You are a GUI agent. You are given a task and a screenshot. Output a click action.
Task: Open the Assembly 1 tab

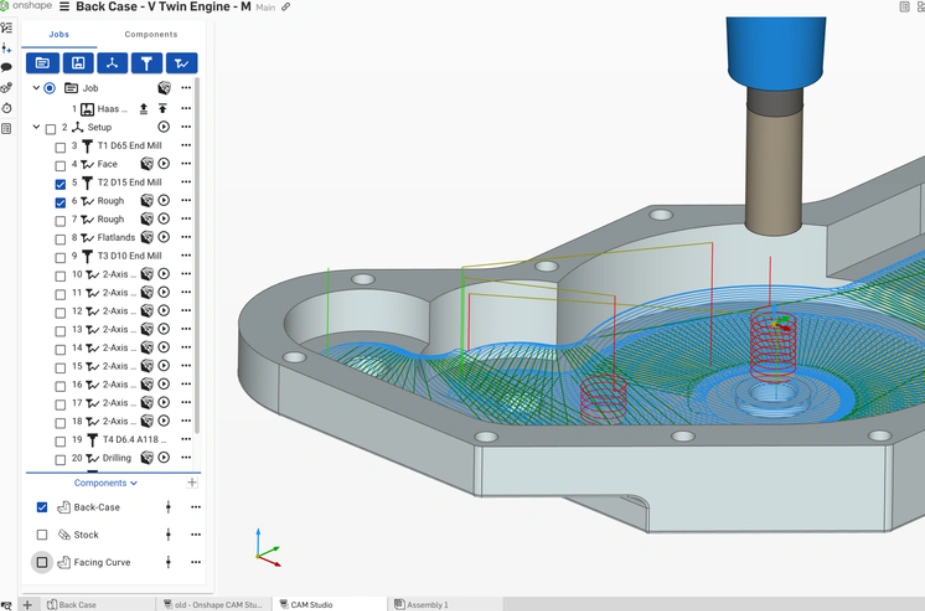tap(424, 604)
